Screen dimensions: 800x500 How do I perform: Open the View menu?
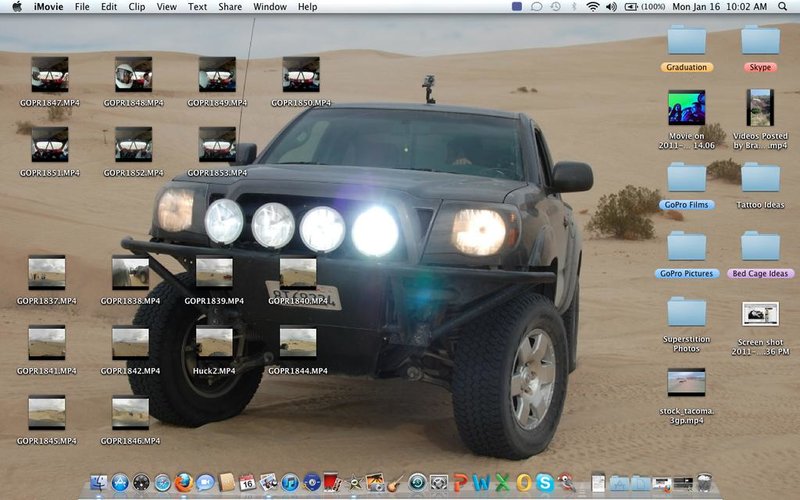166,7
